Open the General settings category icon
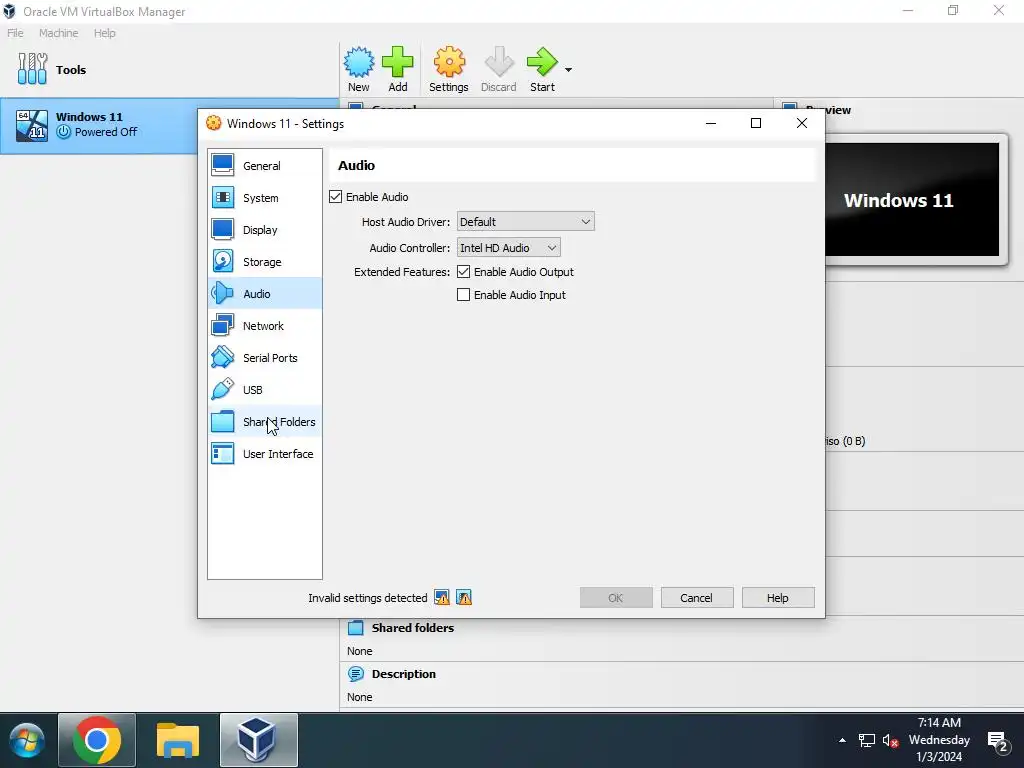 pyautogui.click(x=223, y=165)
